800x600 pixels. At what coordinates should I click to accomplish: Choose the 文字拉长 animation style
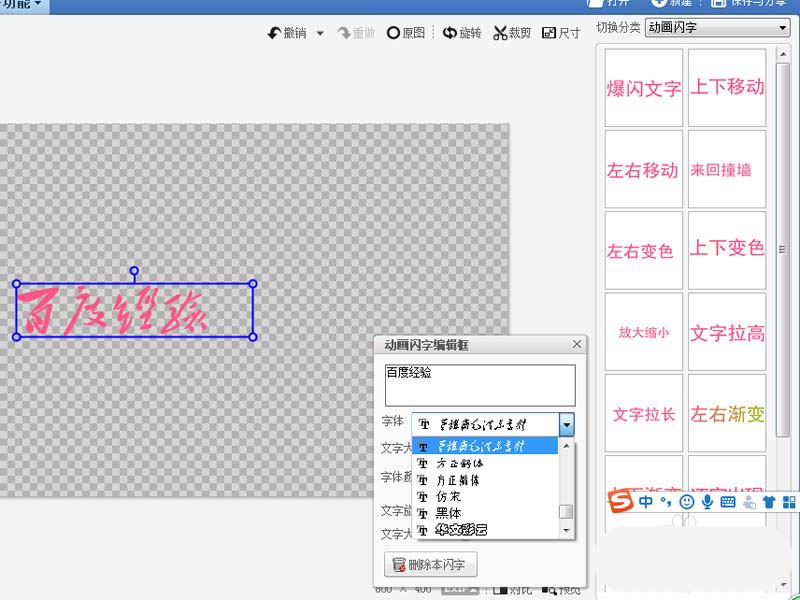[x=643, y=413]
